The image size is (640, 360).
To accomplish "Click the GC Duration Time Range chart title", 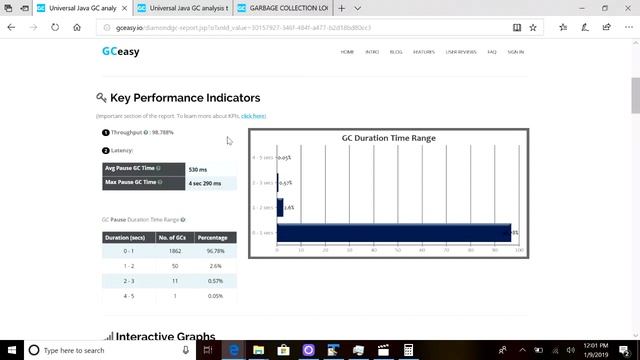I will tap(389, 138).
